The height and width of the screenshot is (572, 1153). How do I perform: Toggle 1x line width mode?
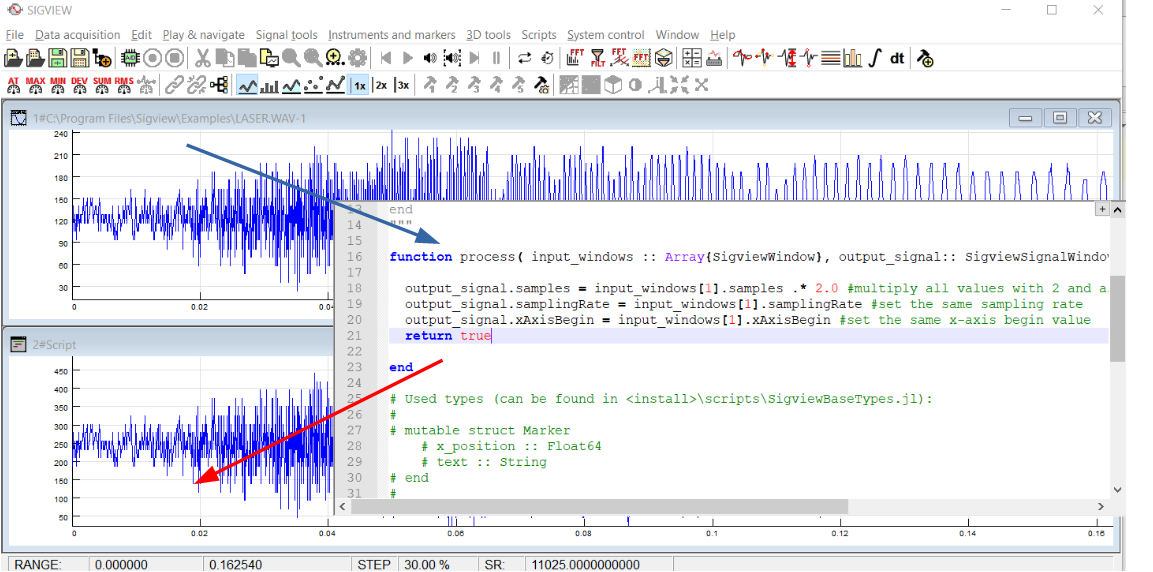point(359,85)
